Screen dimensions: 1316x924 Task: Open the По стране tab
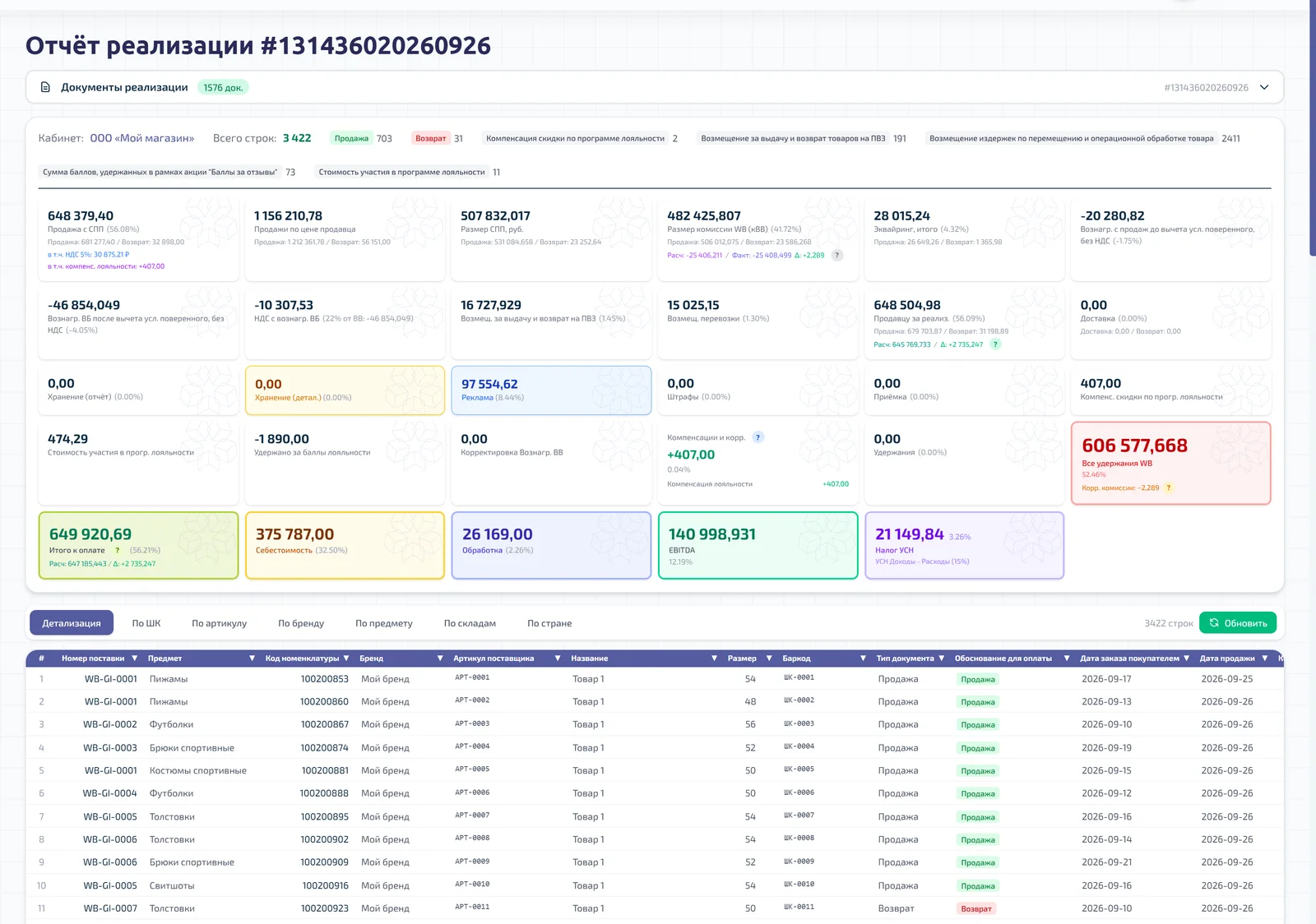pyautogui.click(x=549, y=623)
